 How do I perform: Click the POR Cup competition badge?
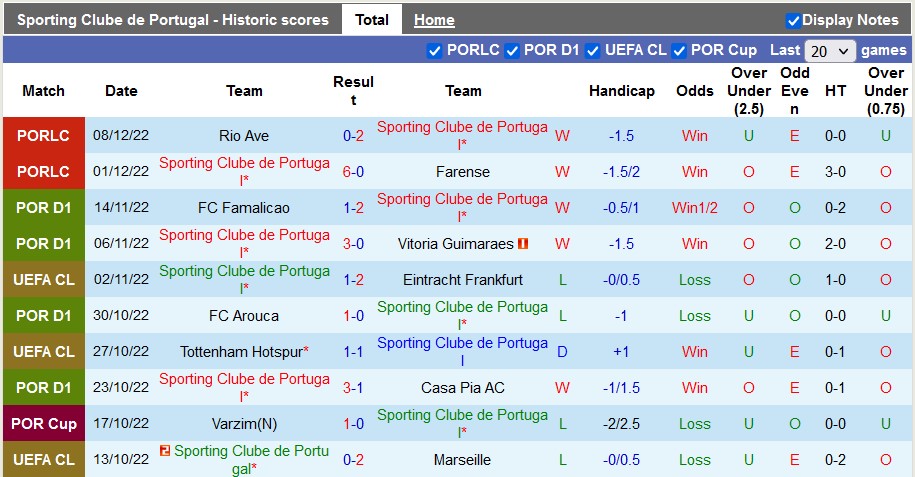tap(44, 423)
